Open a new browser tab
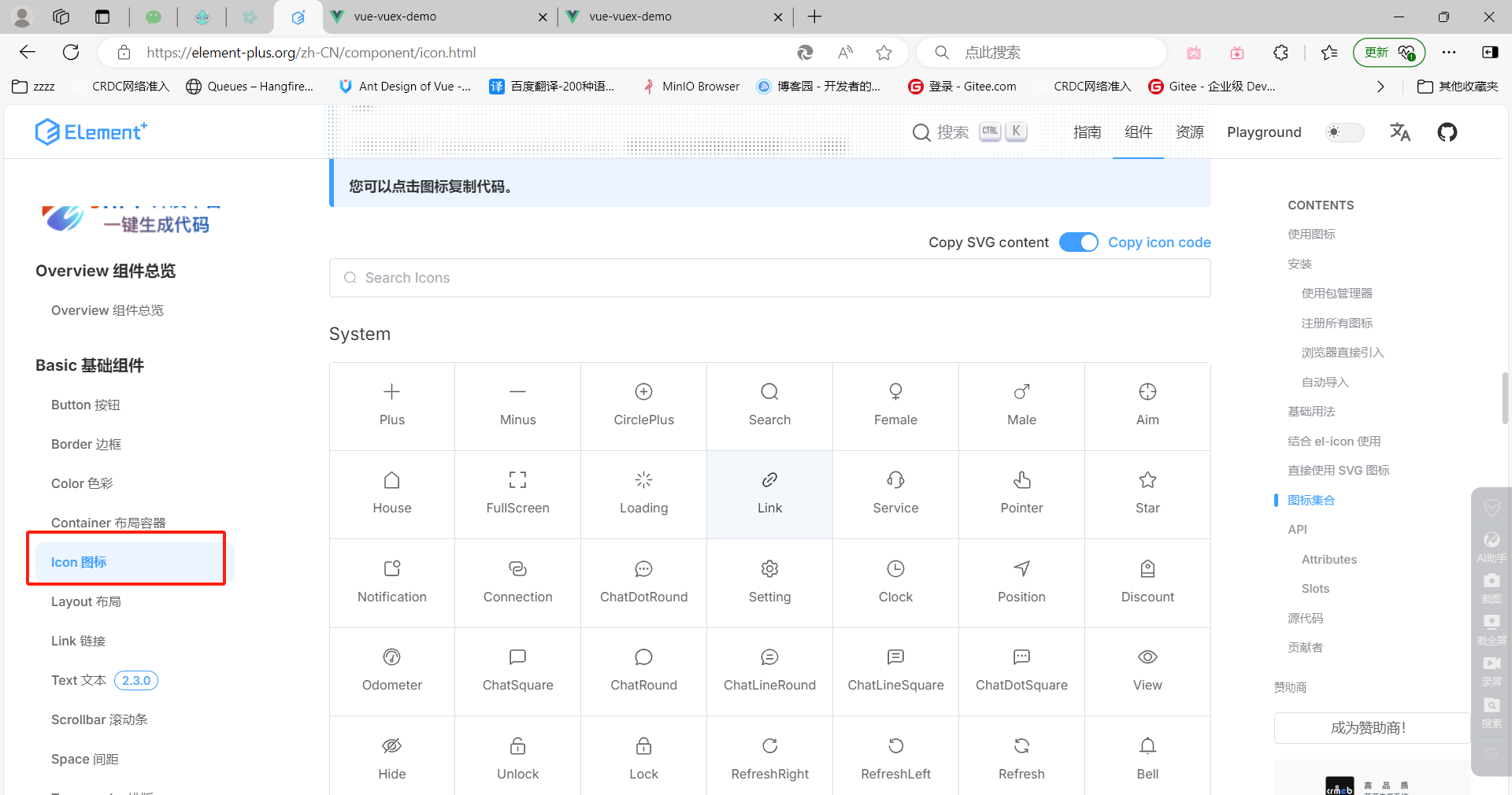Screen dimensions: 1512x795 [x=814, y=17]
